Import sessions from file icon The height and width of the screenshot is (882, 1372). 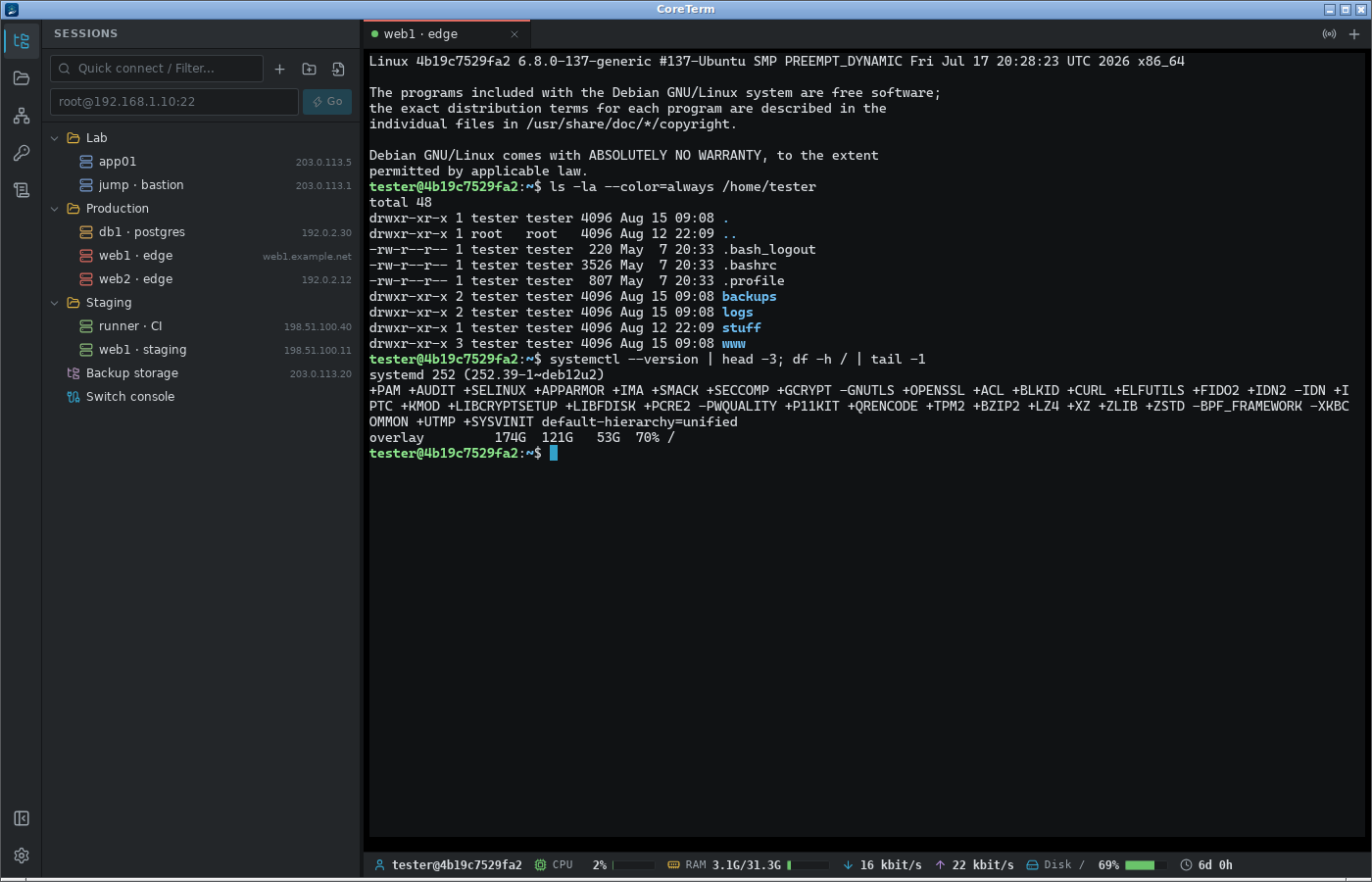point(338,69)
